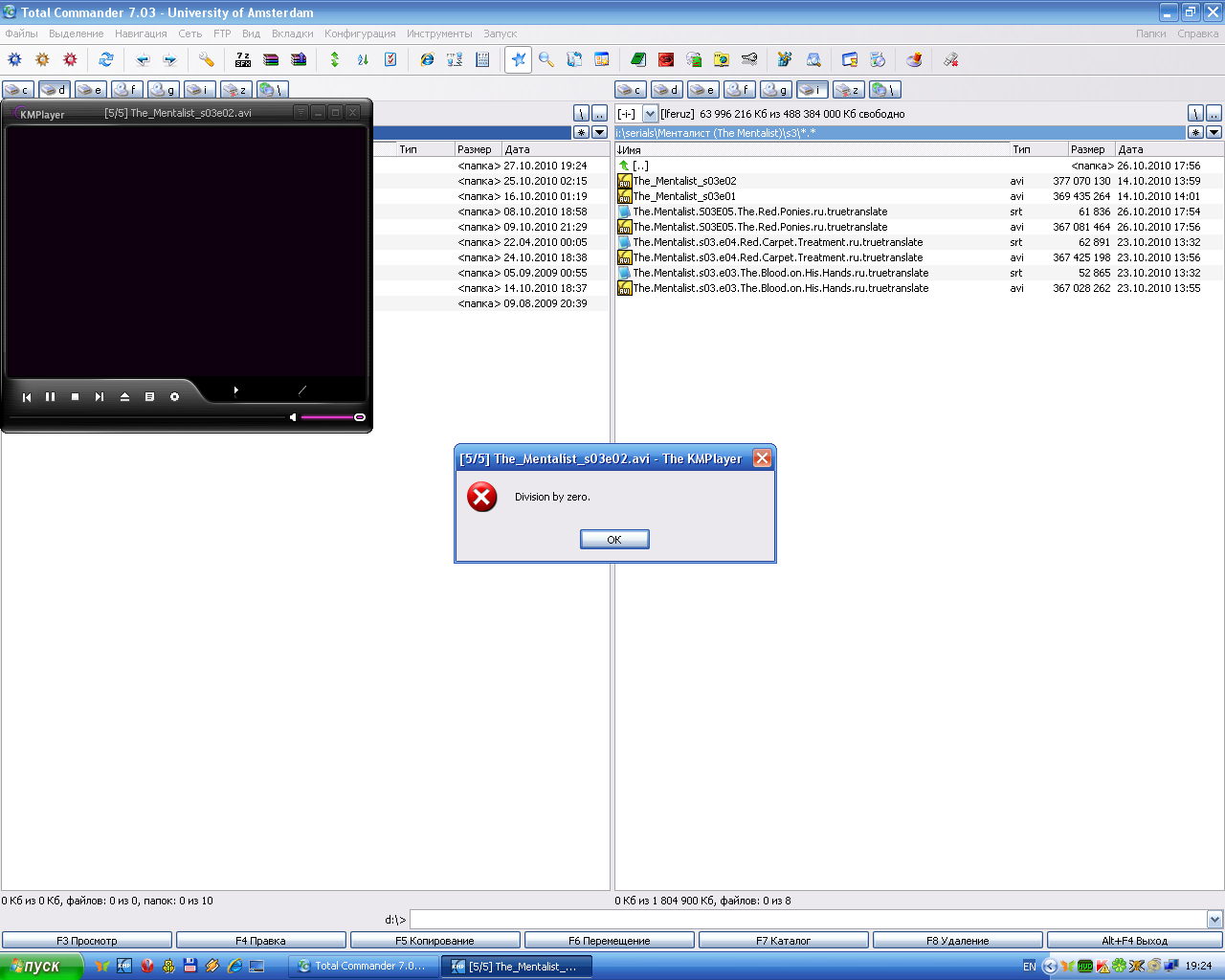
Task: Click the blue star icon in toolbar
Action: click(x=518, y=59)
